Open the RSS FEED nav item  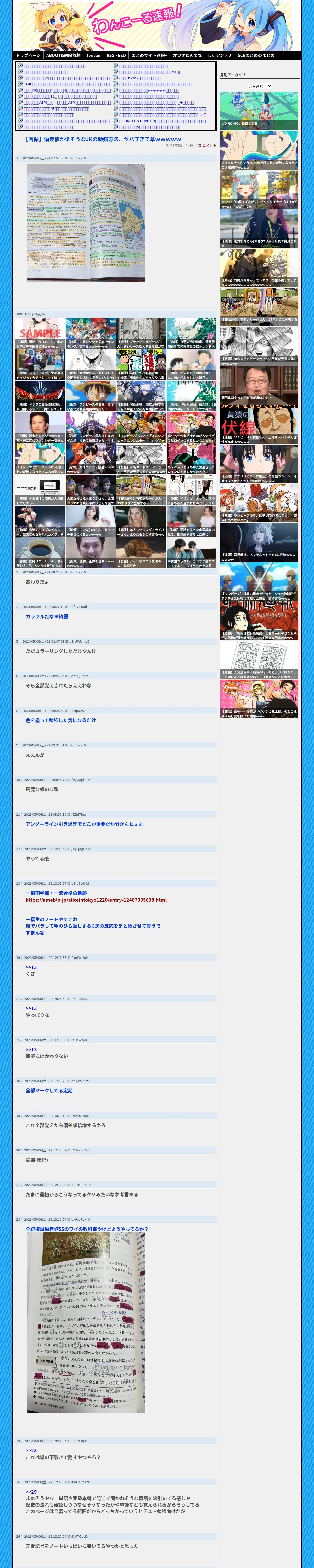click(x=116, y=55)
